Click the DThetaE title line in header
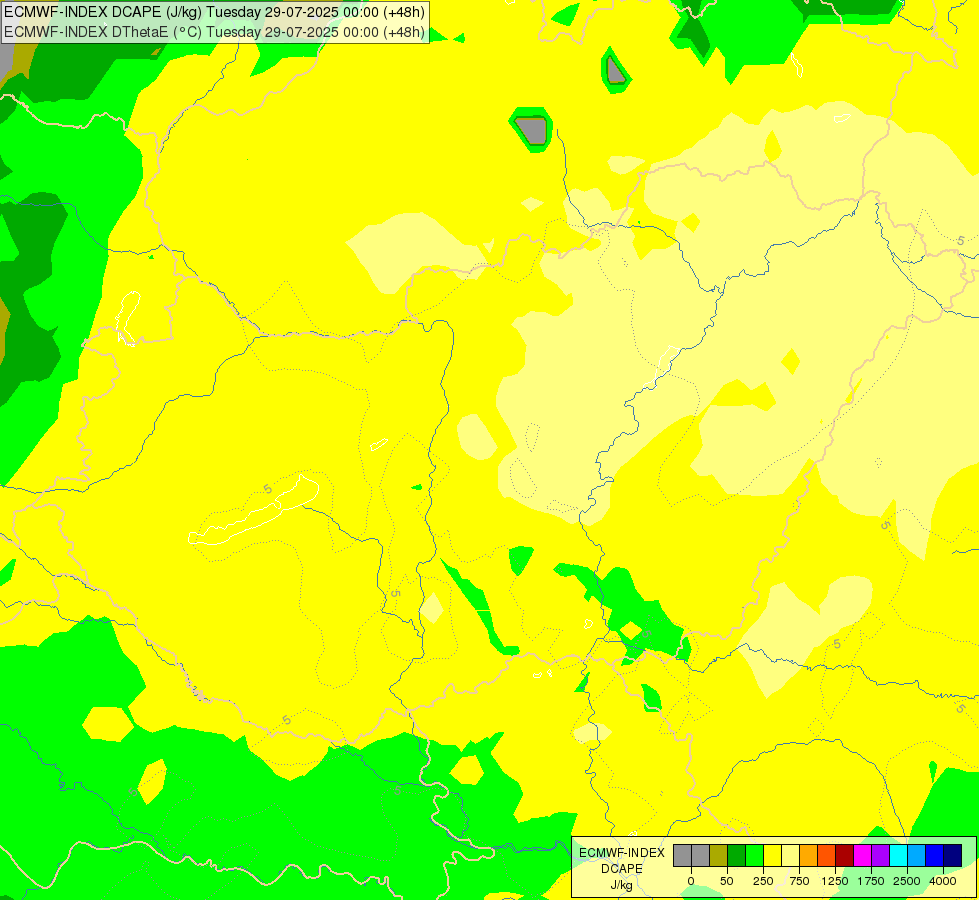Screen dimensions: 979x900 click(x=214, y=32)
